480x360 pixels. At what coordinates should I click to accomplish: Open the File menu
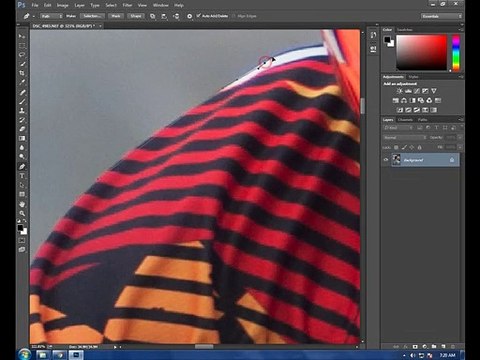pyautogui.click(x=35, y=5)
